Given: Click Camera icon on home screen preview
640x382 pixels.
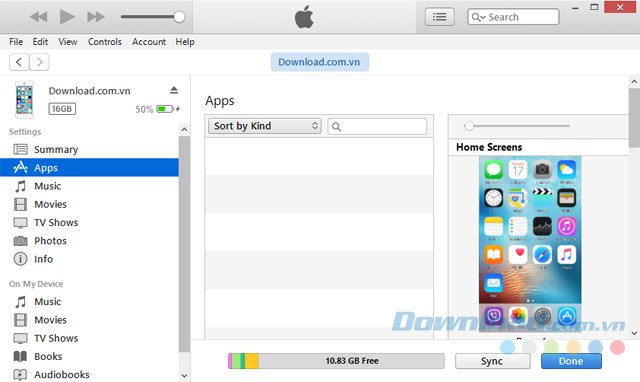Looking at the screenshot, I should (x=542, y=169).
